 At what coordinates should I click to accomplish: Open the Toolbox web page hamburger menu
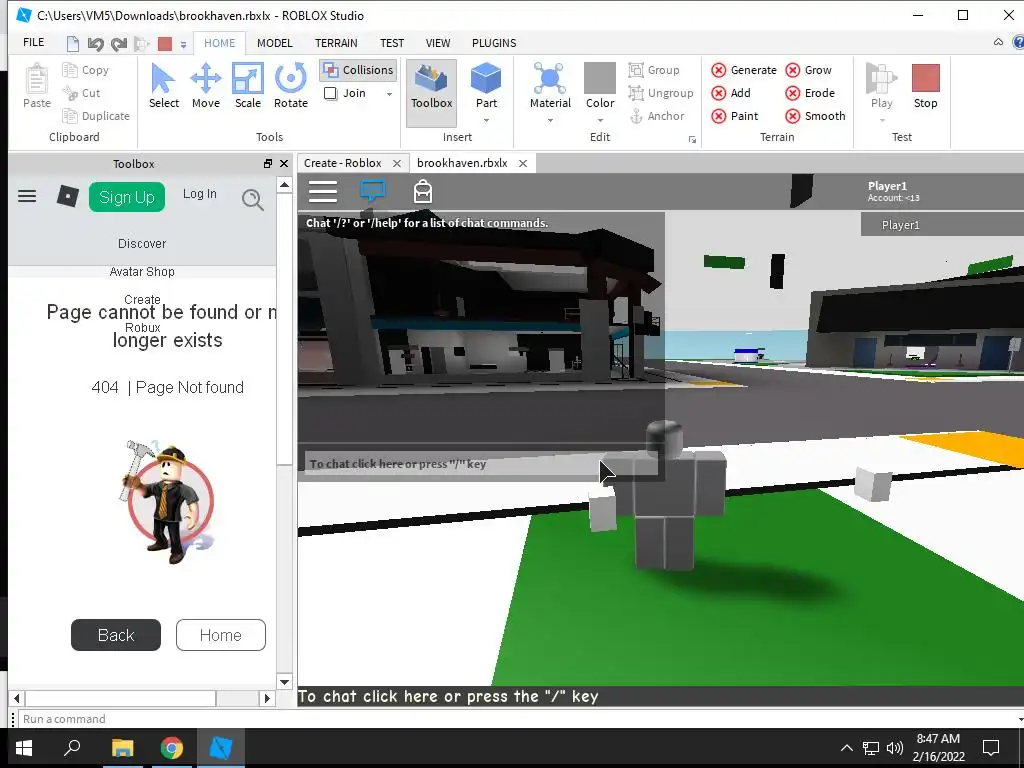pos(27,196)
